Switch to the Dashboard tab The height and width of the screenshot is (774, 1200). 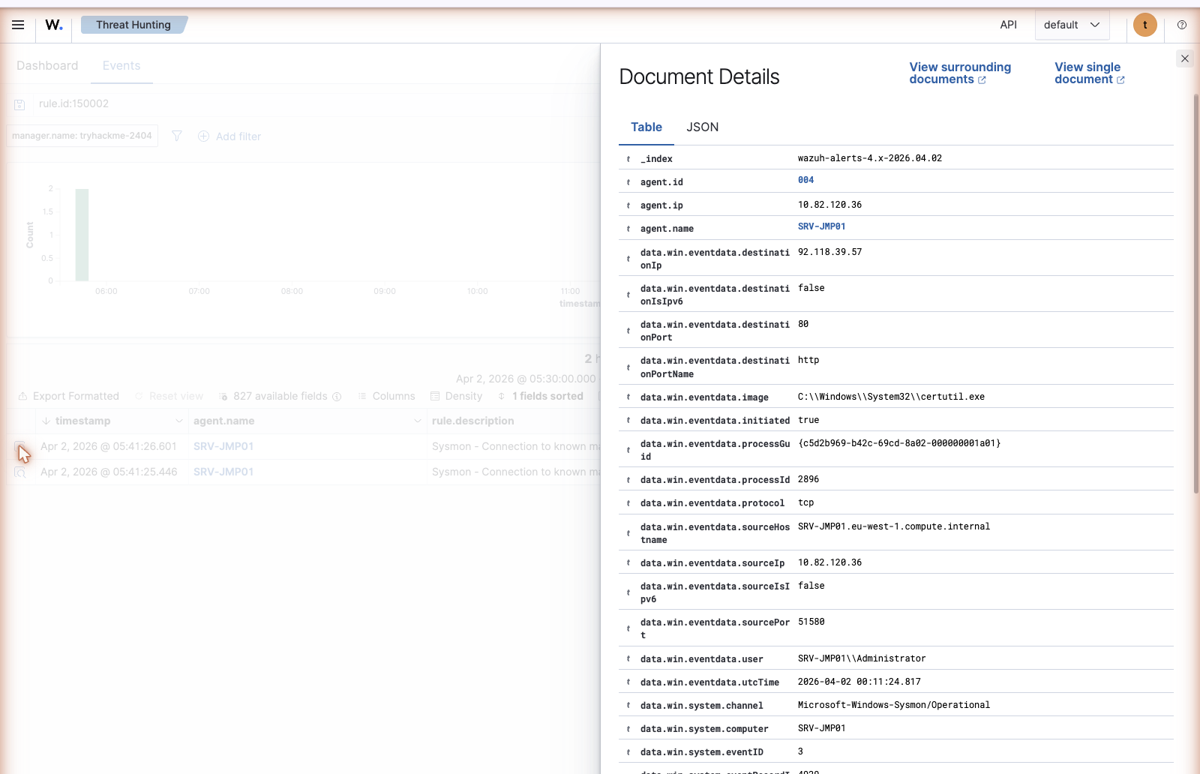click(47, 66)
